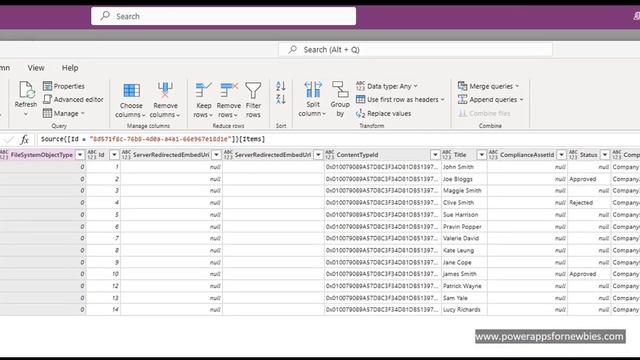Select the Sue Harrison title cell

point(464,215)
